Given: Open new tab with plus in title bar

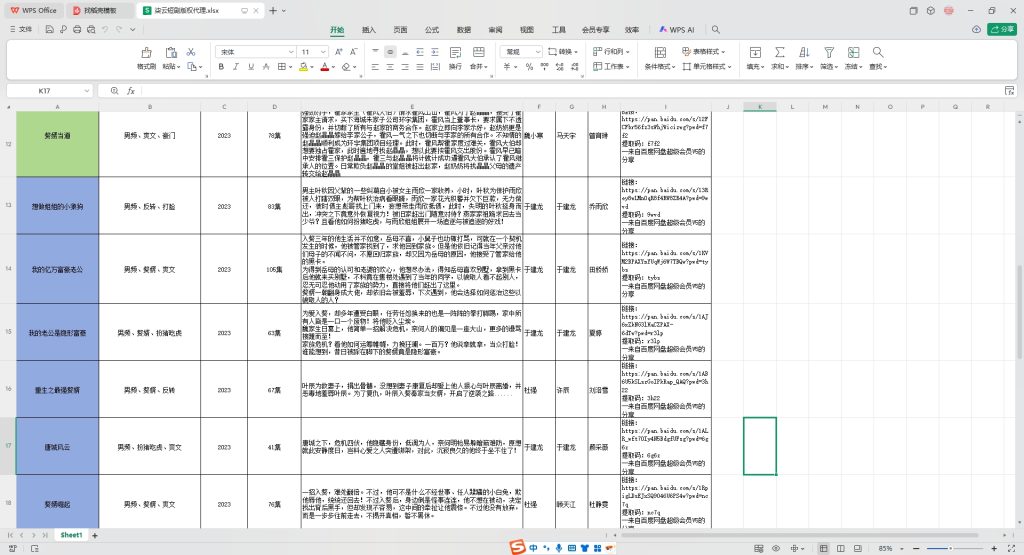Looking at the screenshot, I should (x=273, y=10).
